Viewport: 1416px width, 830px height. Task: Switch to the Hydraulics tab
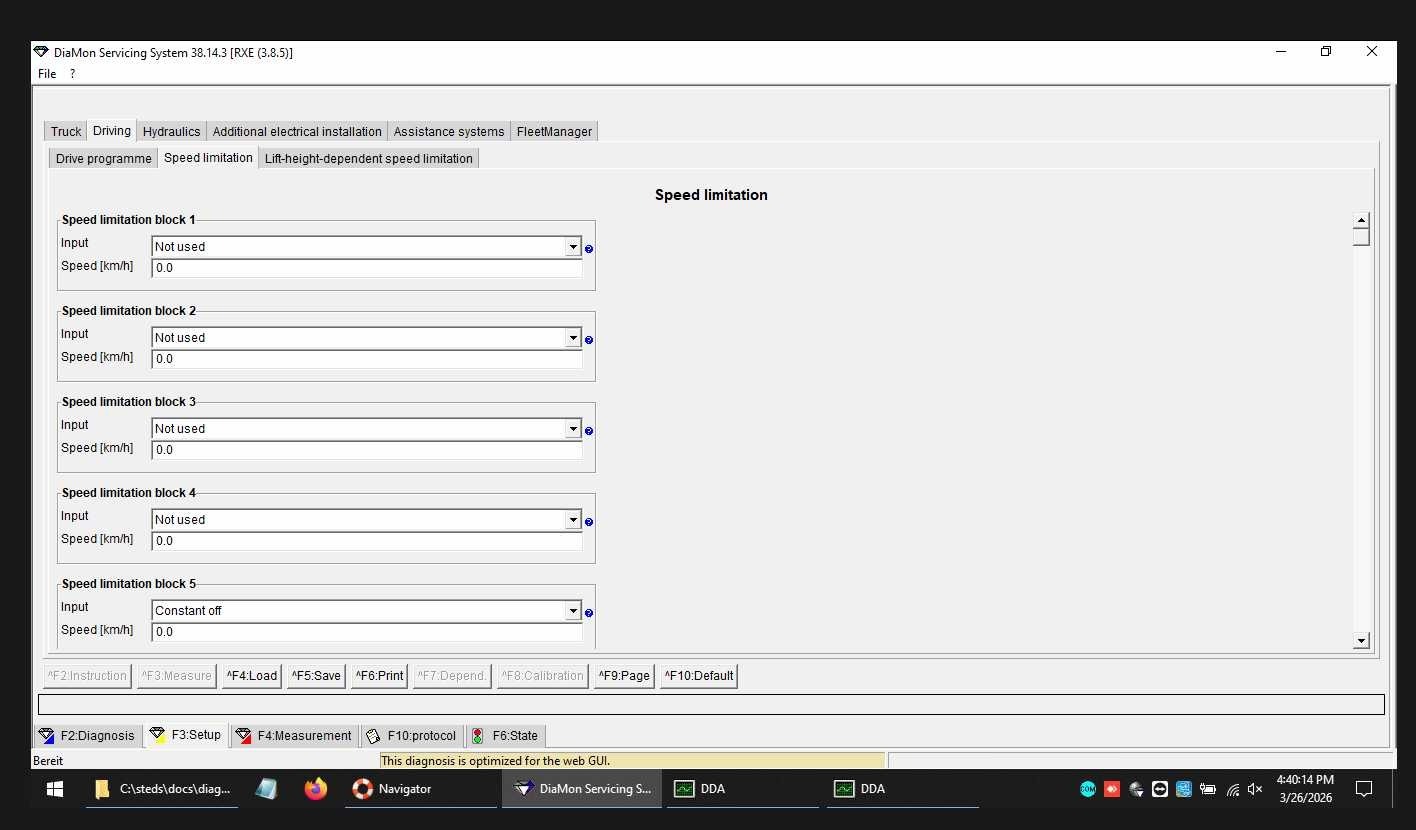171,132
